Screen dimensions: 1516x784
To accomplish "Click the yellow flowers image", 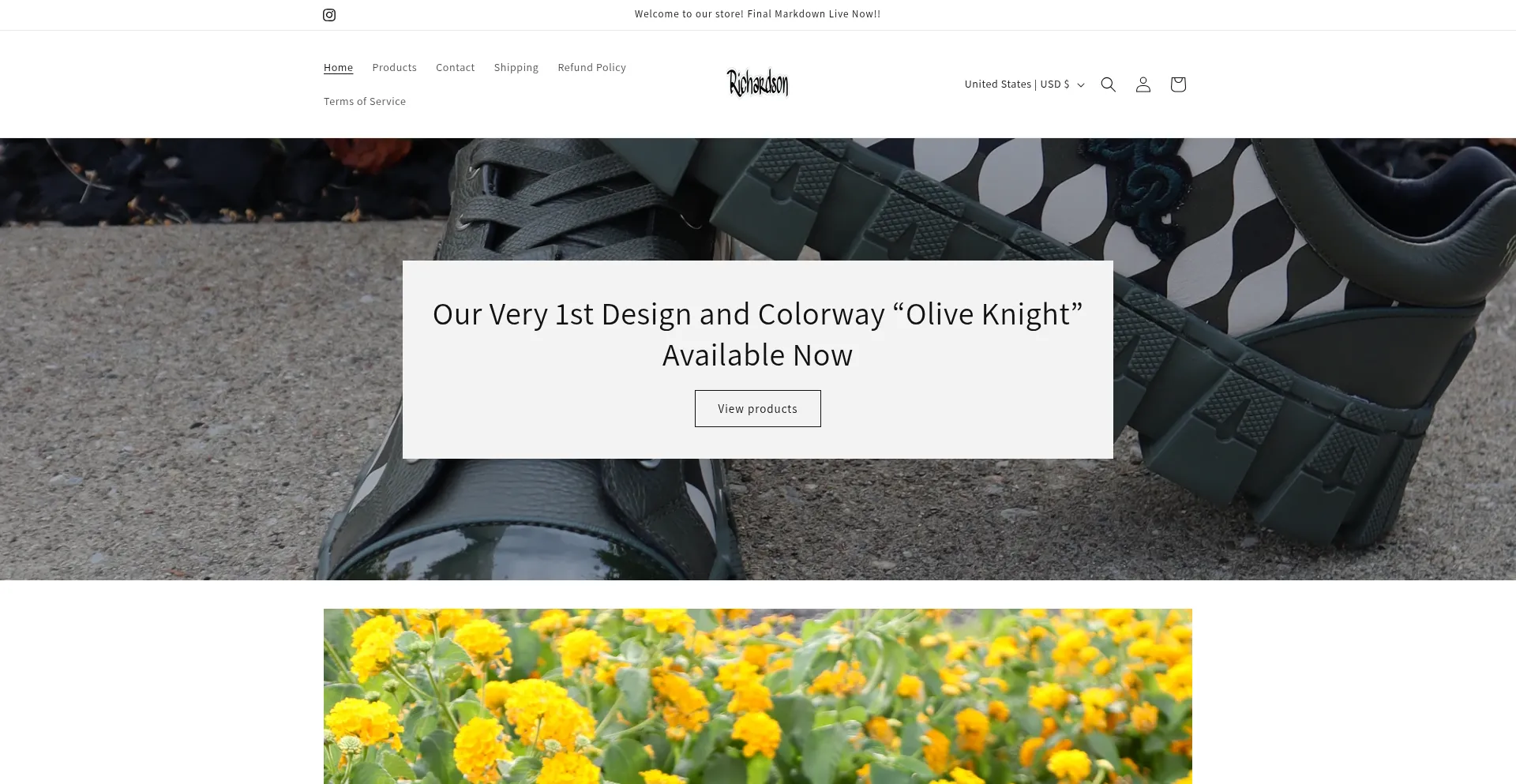I will pyautogui.click(x=758, y=696).
